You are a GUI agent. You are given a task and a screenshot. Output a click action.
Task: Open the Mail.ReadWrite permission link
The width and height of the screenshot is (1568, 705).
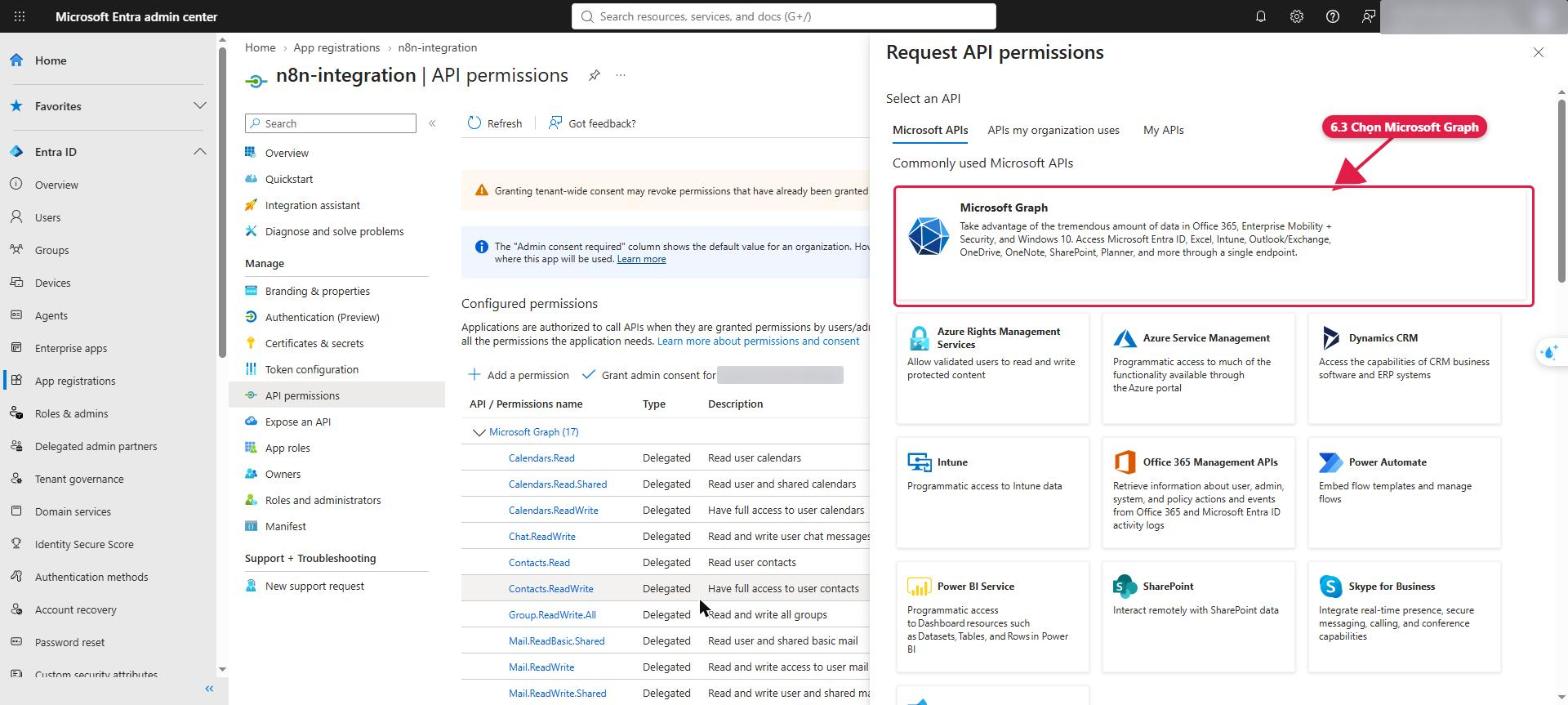tap(541, 667)
